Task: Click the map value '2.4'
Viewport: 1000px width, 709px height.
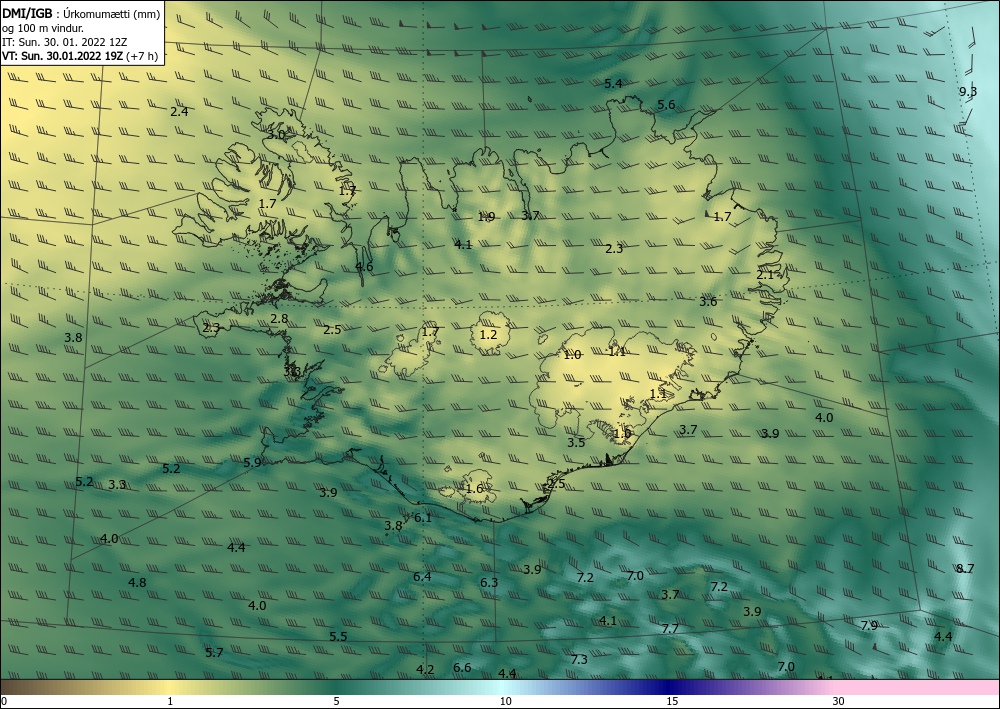Action: (x=179, y=112)
